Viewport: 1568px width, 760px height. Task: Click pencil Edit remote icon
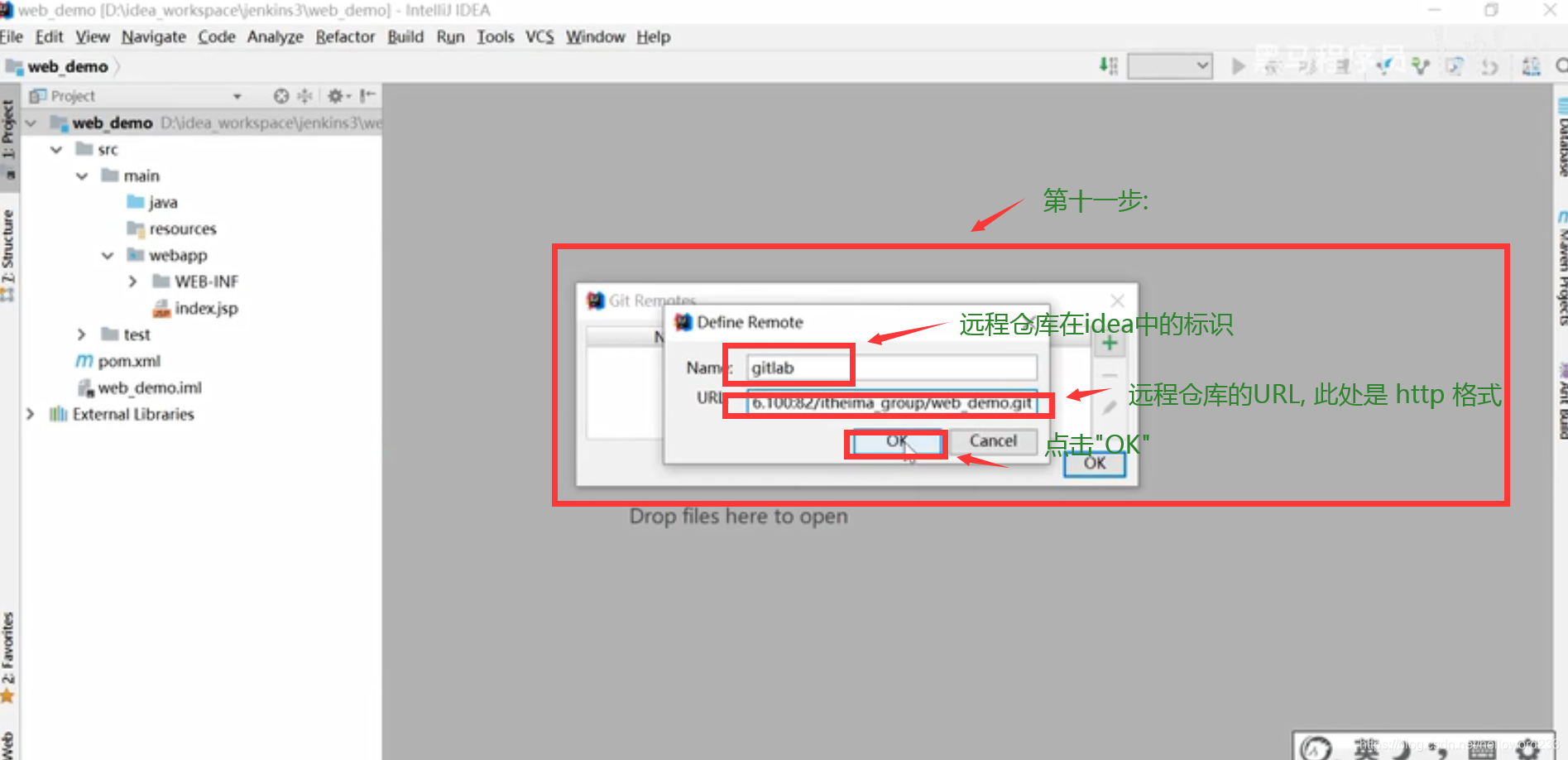1110,407
